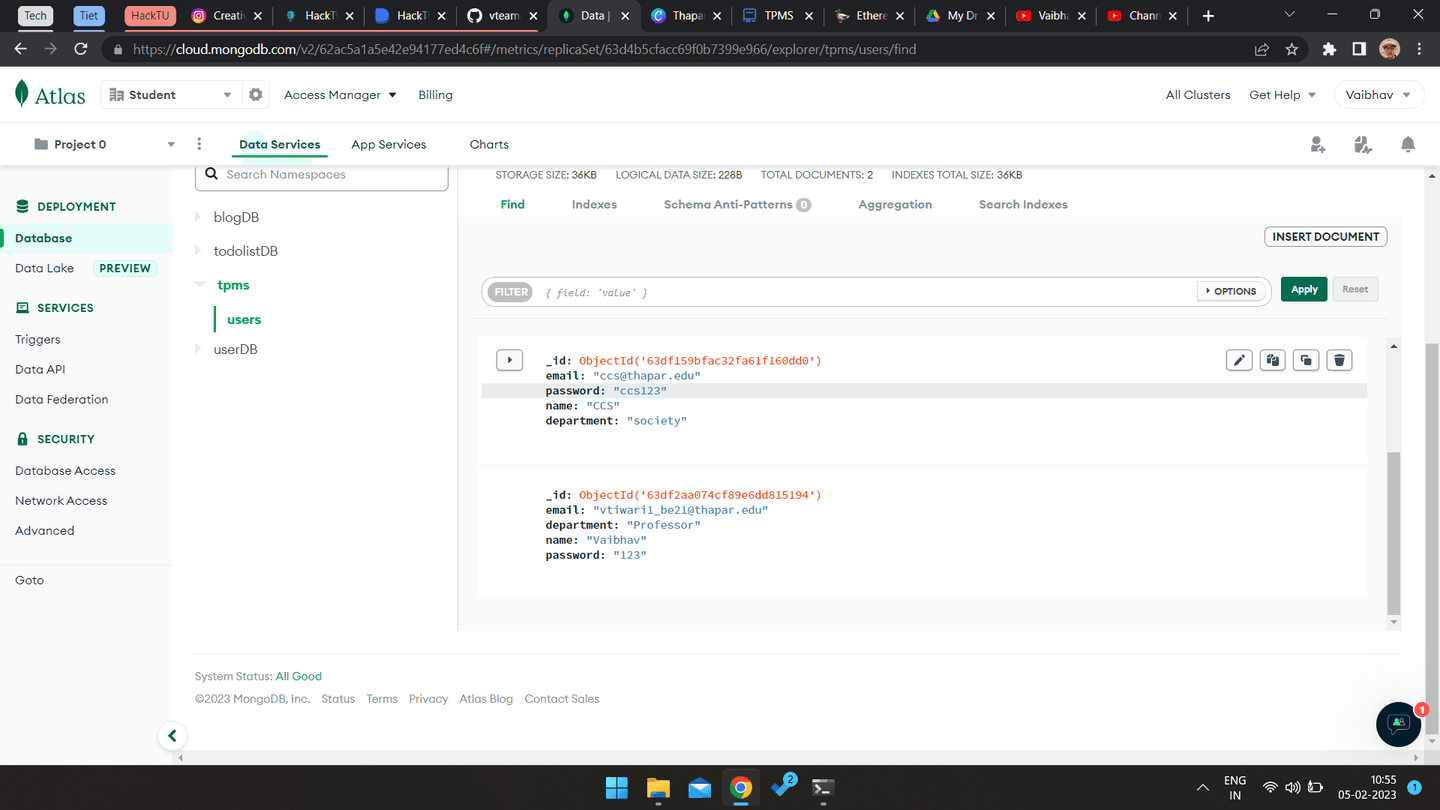
Task: Open new browser tab
Action: point(1208,16)
